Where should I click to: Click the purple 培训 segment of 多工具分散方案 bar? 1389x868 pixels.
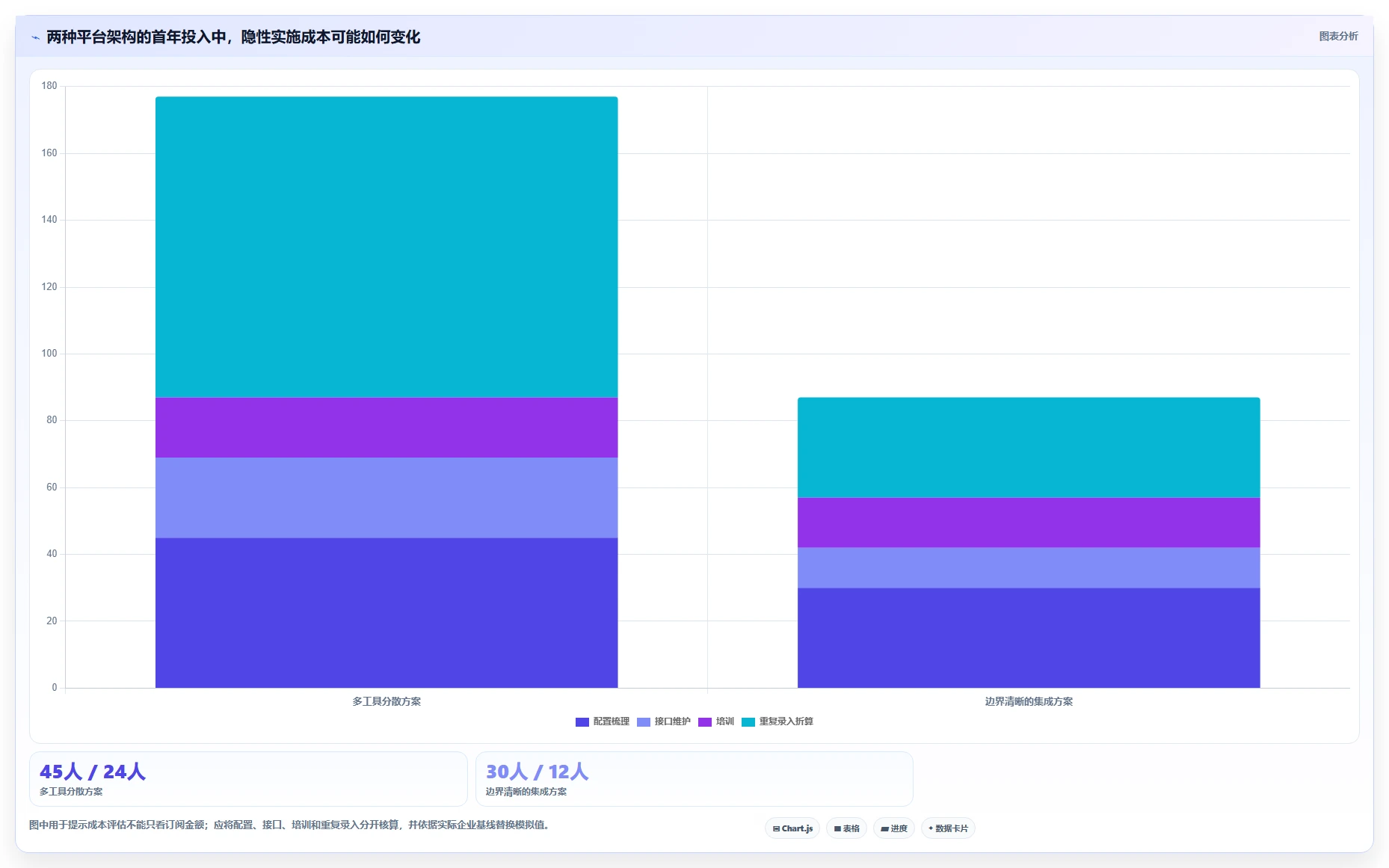[386, 428]
